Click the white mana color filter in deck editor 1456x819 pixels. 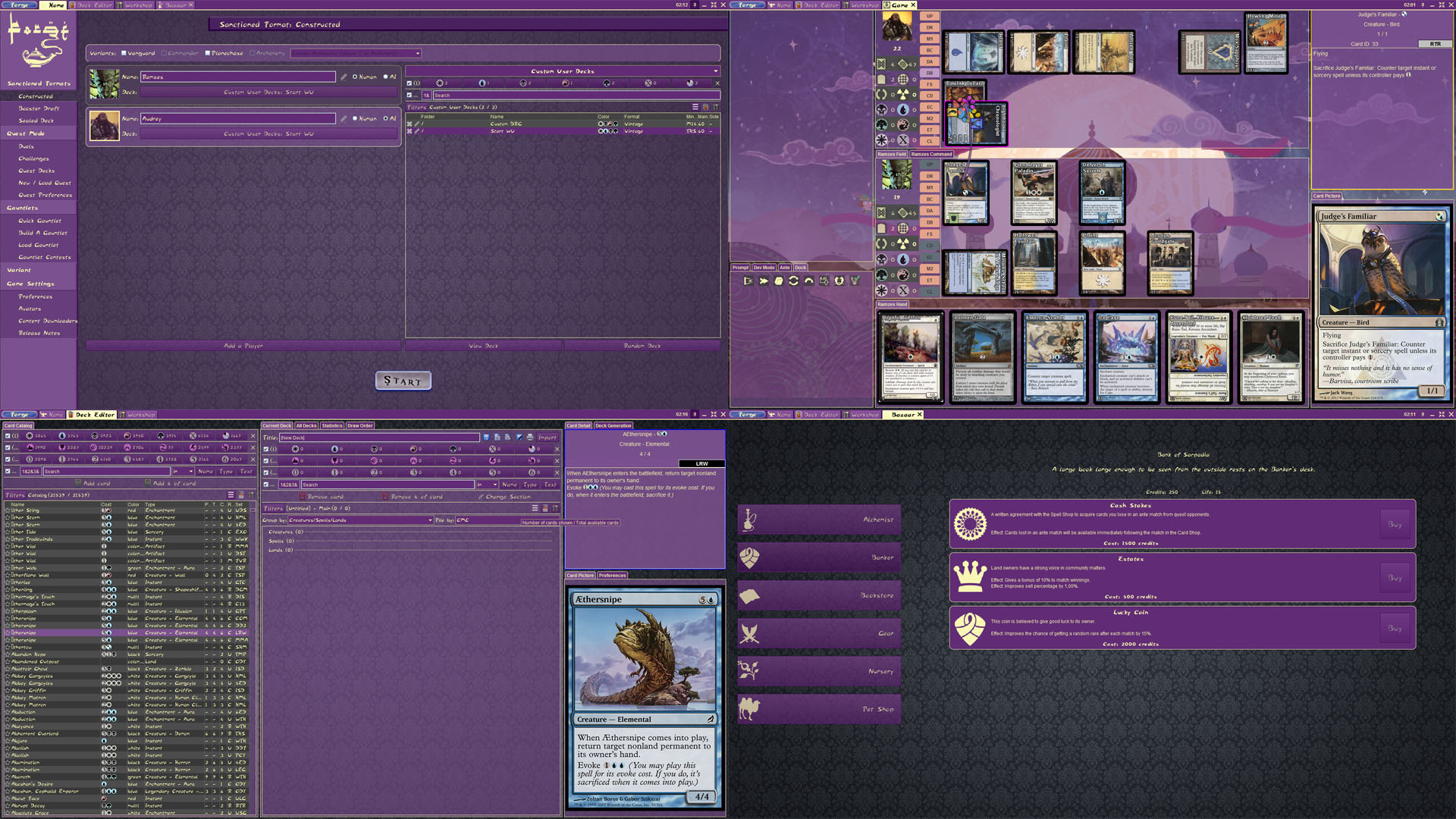coord(295,449)
